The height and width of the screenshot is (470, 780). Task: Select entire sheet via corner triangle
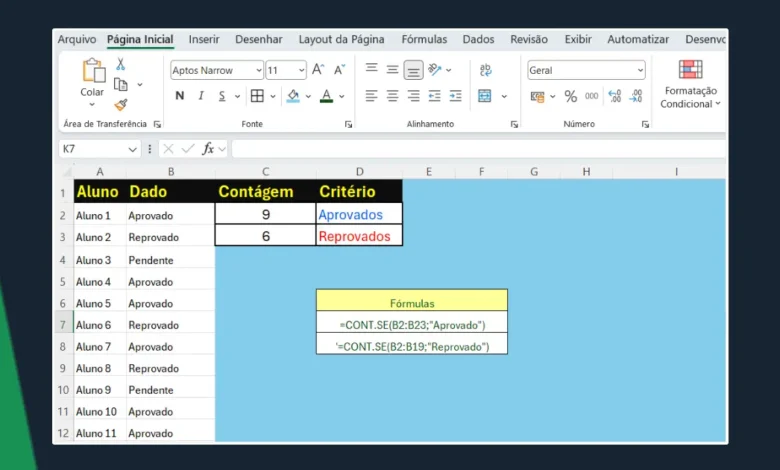[66, 172]
